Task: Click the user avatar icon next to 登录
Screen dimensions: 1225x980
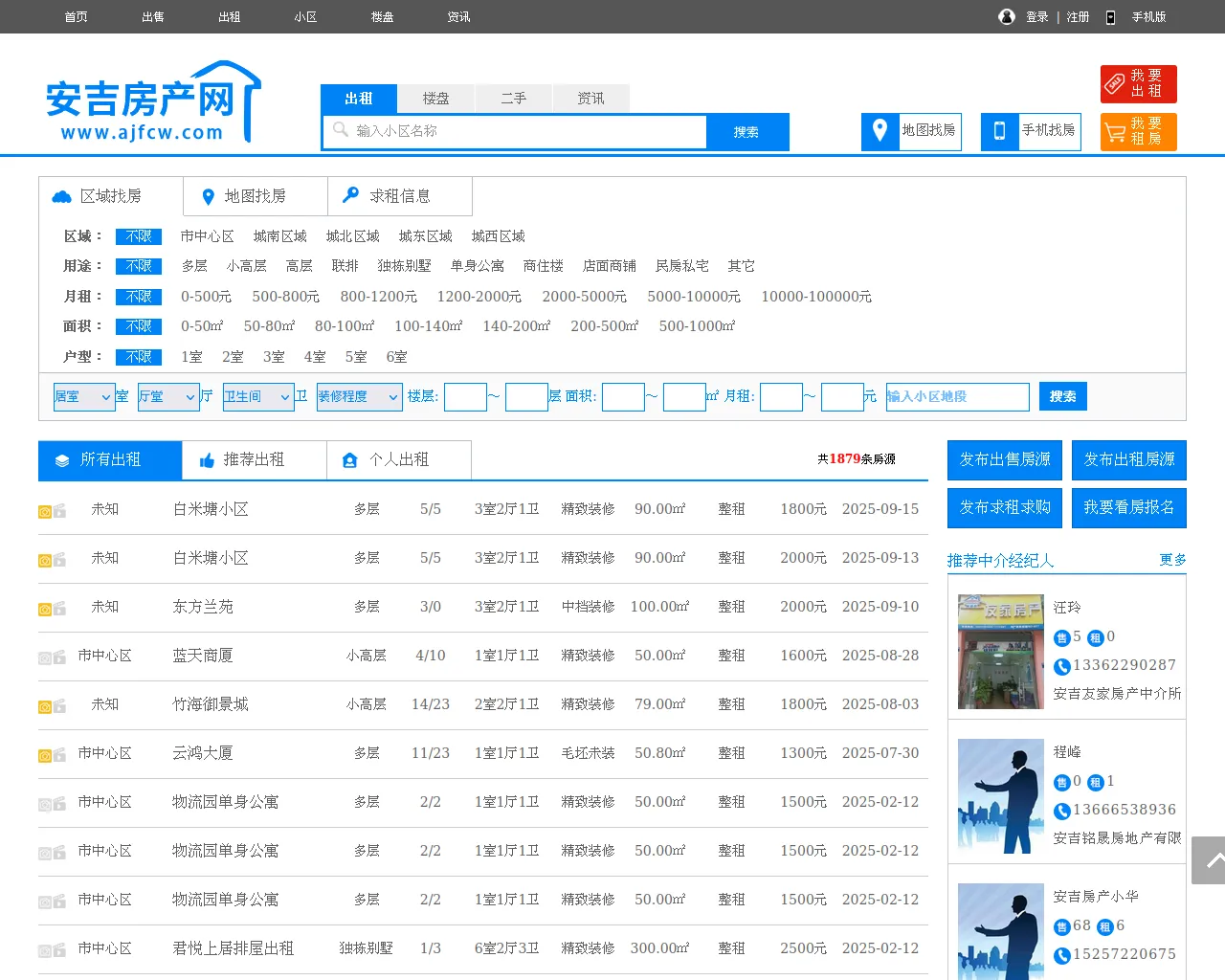Action: pos(1006,16)
